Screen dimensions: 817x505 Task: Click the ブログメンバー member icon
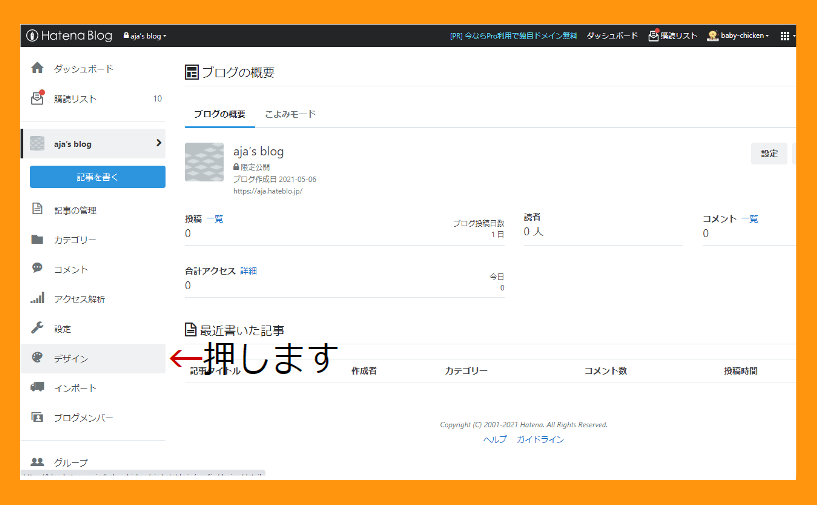point(37,417)
